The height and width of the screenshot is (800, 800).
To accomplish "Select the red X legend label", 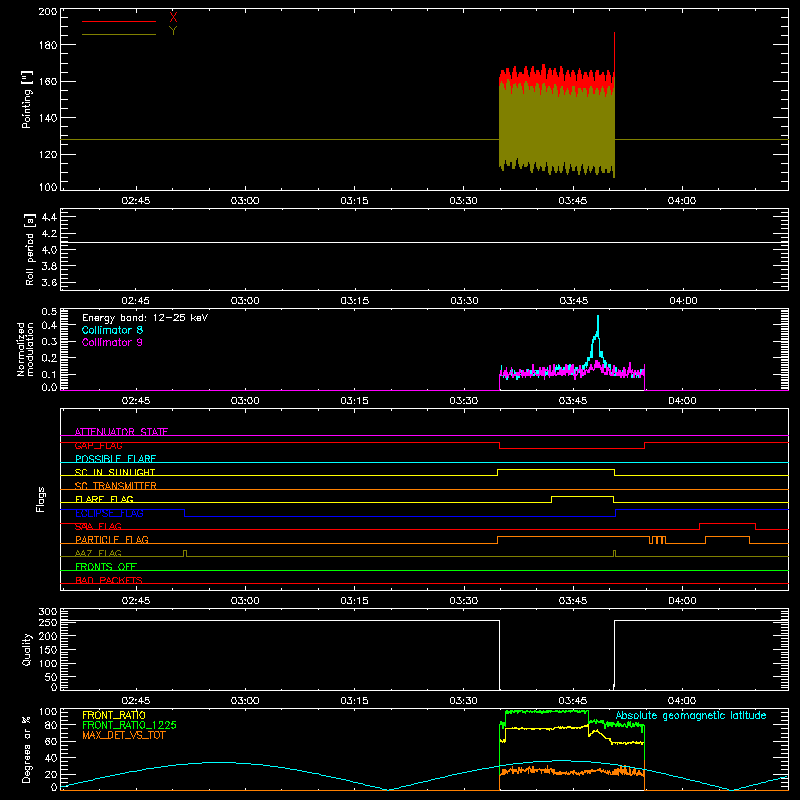I will 173,18.
